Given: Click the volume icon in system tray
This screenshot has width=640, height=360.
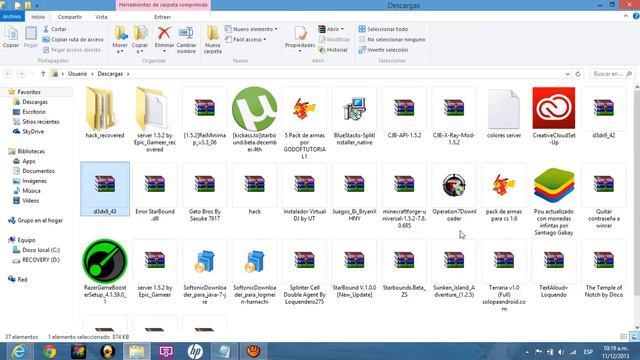Looking at the screenshot, I should click(x=561, y=352).
